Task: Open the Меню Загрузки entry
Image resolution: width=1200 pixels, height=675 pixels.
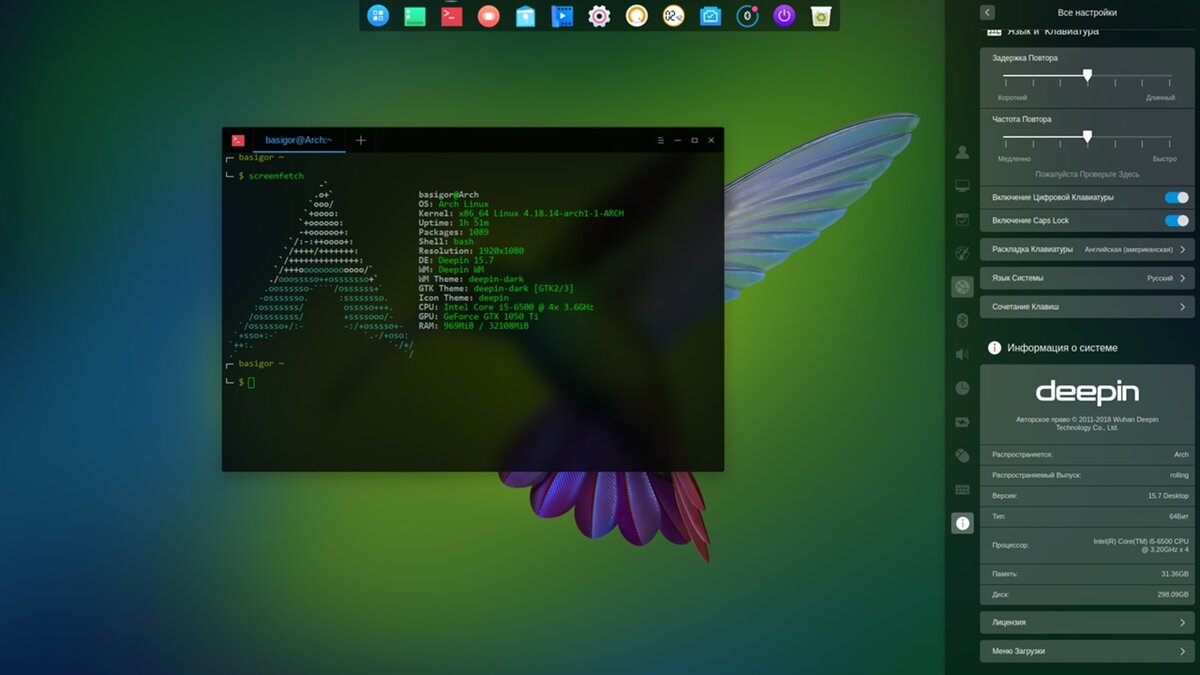Action: click(1087, 651)
